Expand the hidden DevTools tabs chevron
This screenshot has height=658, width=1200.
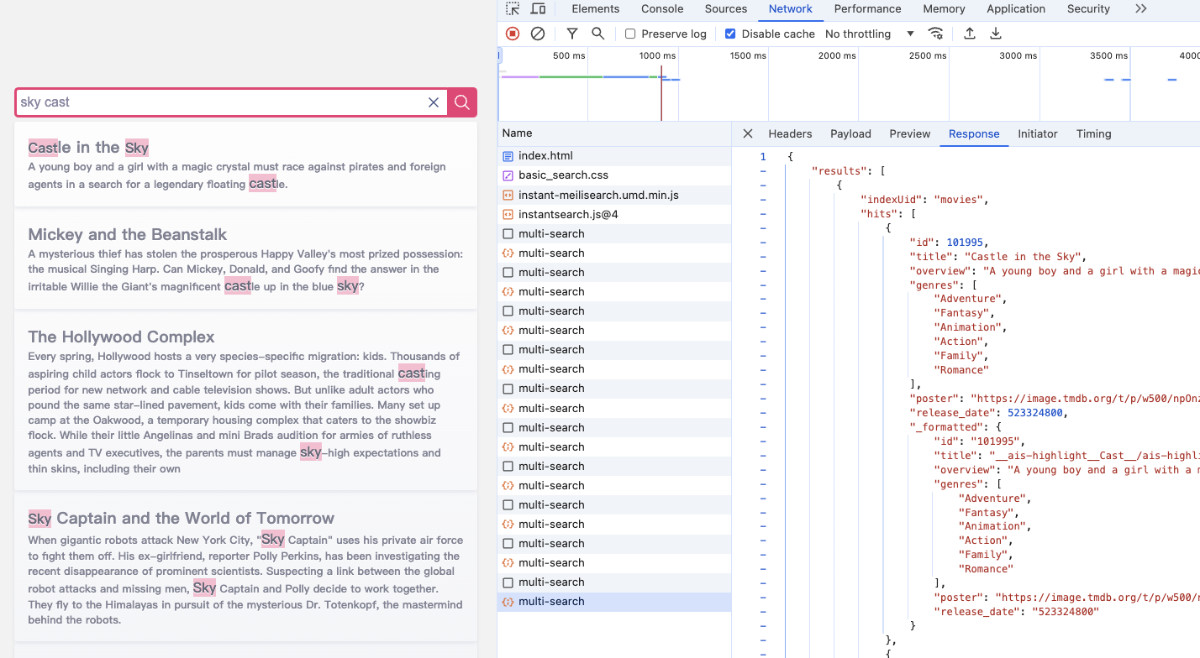(1141, 9)
